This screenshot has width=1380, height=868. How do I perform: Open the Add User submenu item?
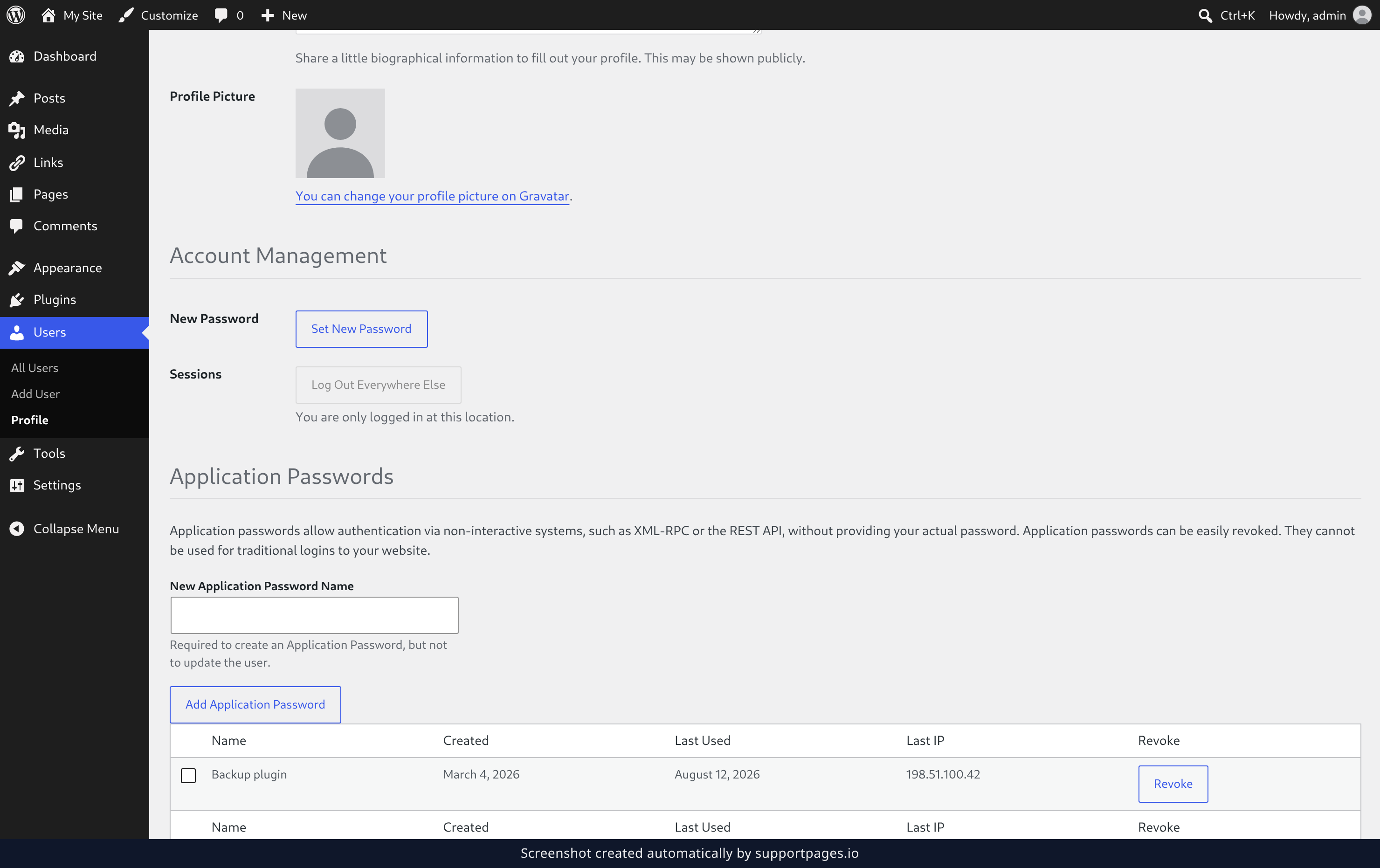35,393
